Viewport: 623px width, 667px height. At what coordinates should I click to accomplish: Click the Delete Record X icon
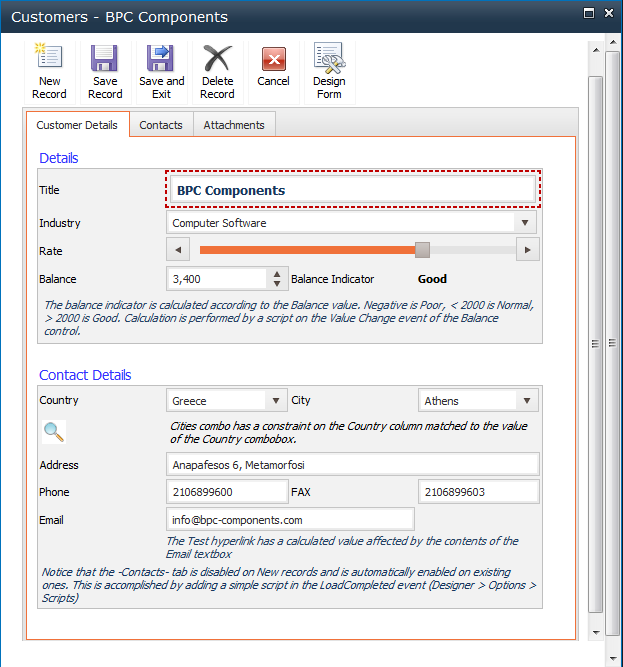click(x=217, y=57)
